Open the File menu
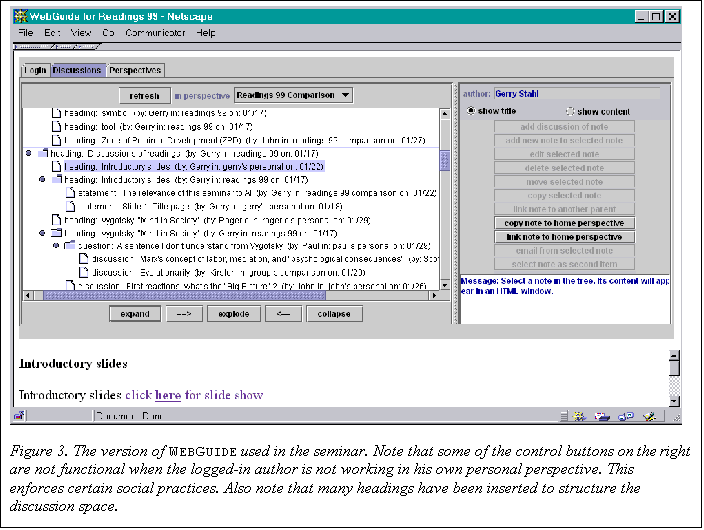 26,33
